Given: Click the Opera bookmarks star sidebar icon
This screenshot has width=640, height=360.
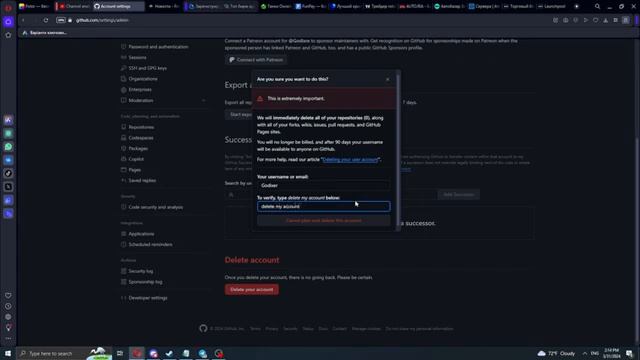Looking at the screenshot, I should tap(8, 35).
